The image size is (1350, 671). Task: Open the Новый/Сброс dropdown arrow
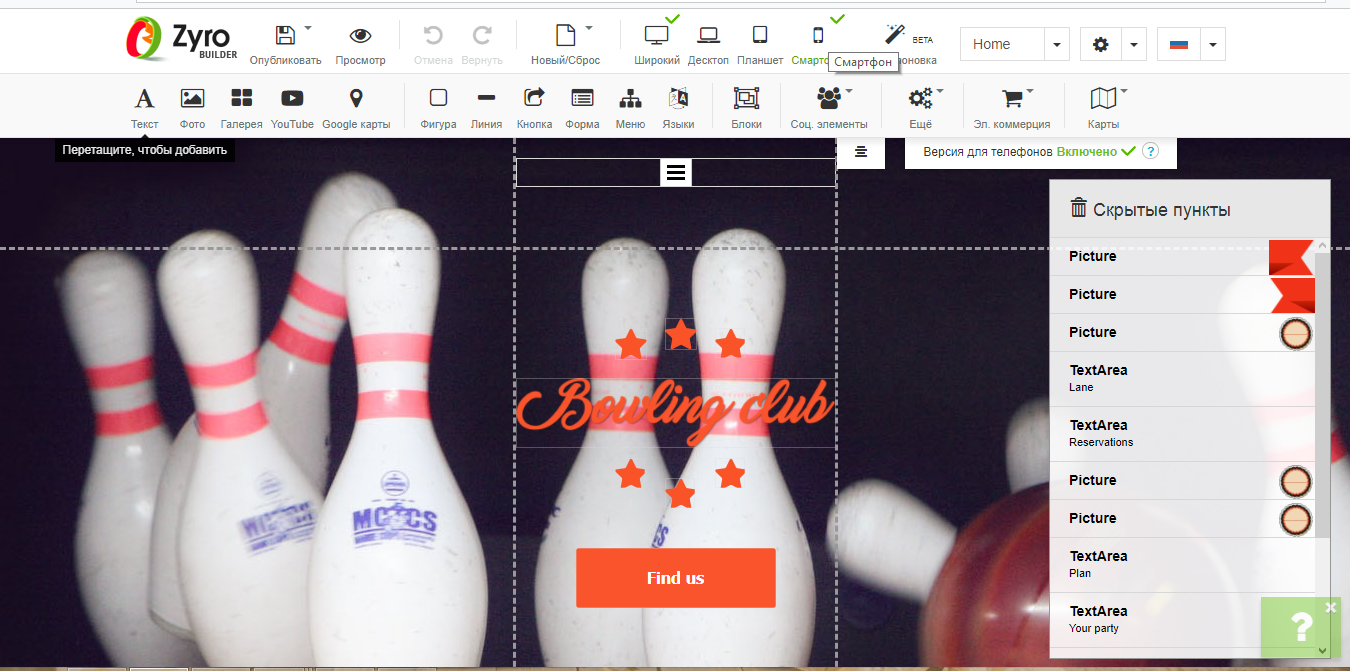[589, 28]
